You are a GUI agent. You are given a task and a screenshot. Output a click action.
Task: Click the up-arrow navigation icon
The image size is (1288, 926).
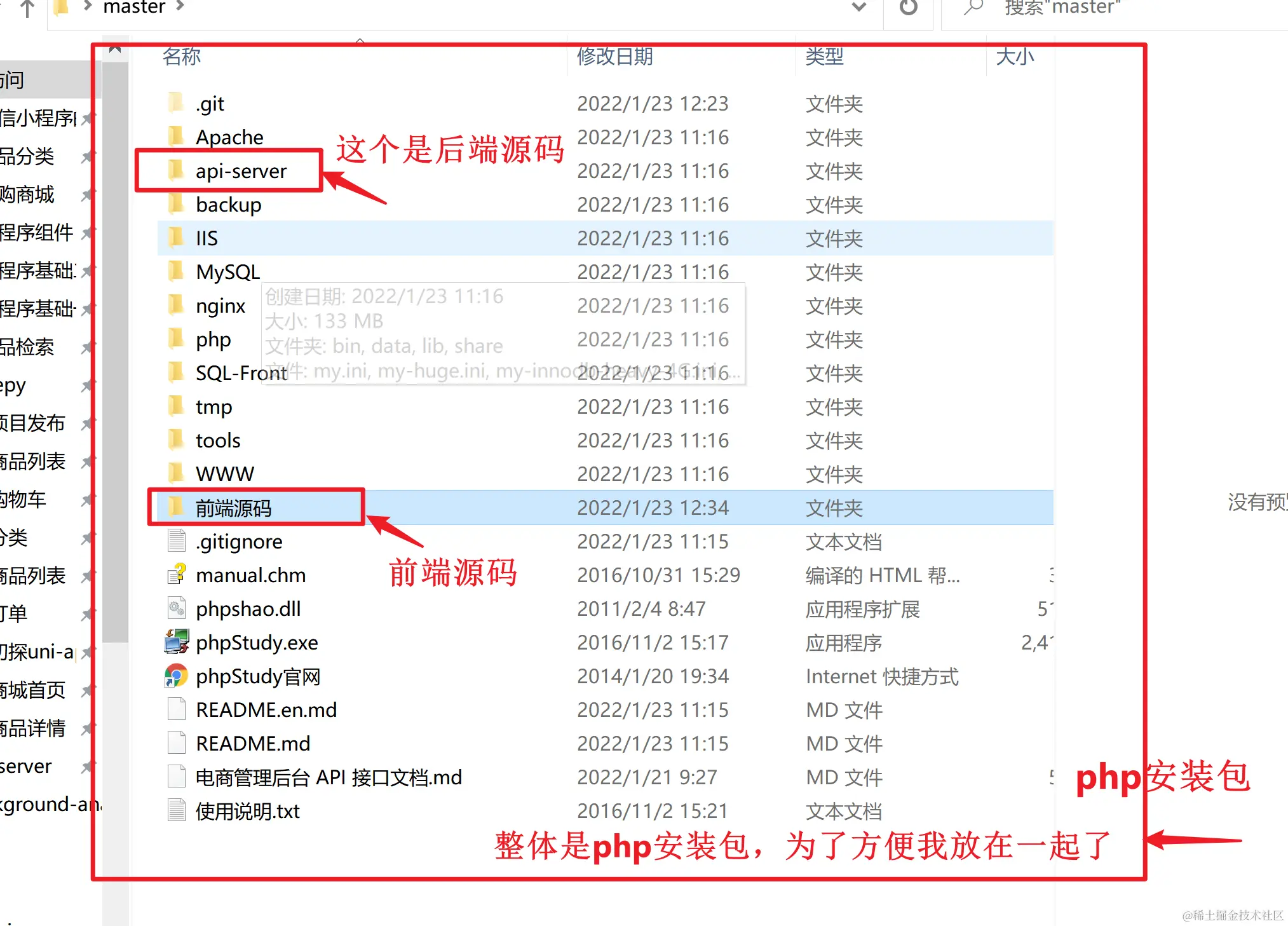pos(27,9)
